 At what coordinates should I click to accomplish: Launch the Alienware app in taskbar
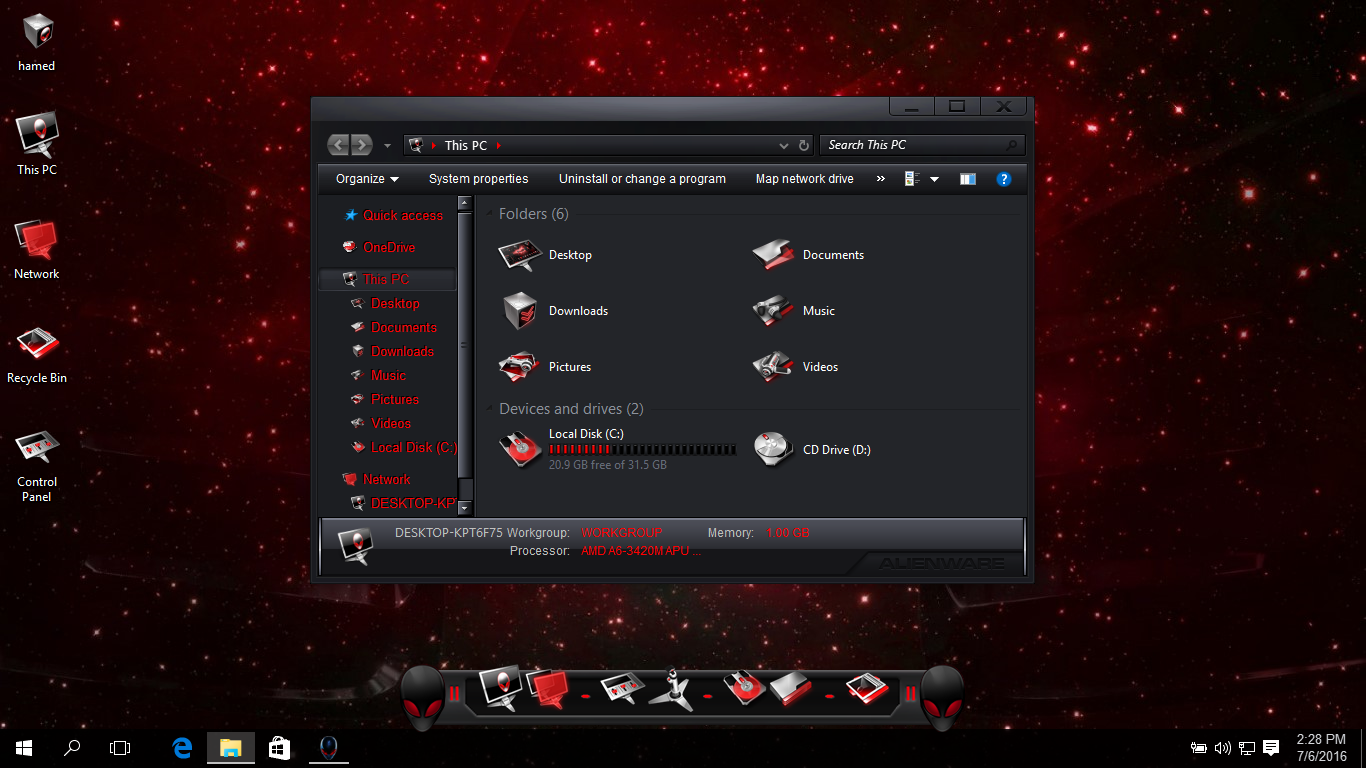pyautogui.click(x=328, y=747)
